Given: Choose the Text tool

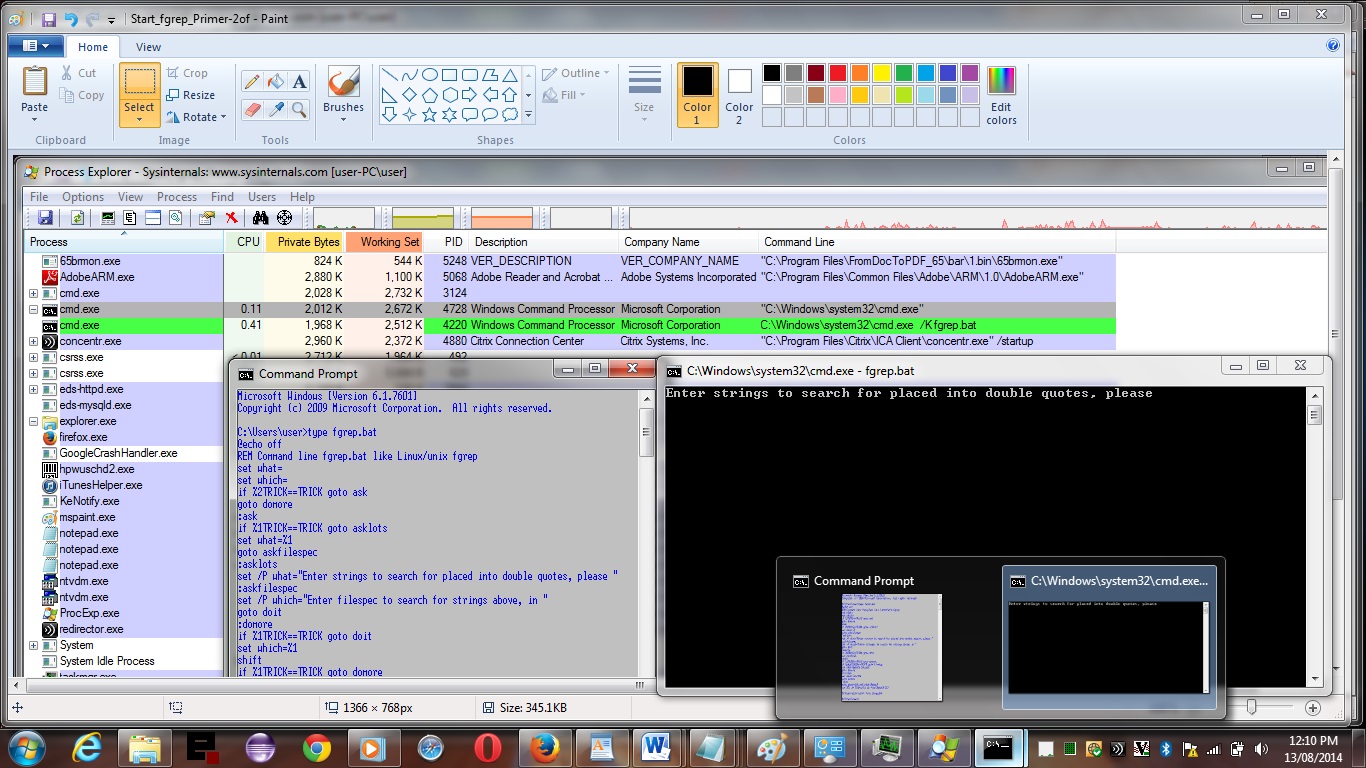Looking at the screenshot, I should tap(299, 82).
